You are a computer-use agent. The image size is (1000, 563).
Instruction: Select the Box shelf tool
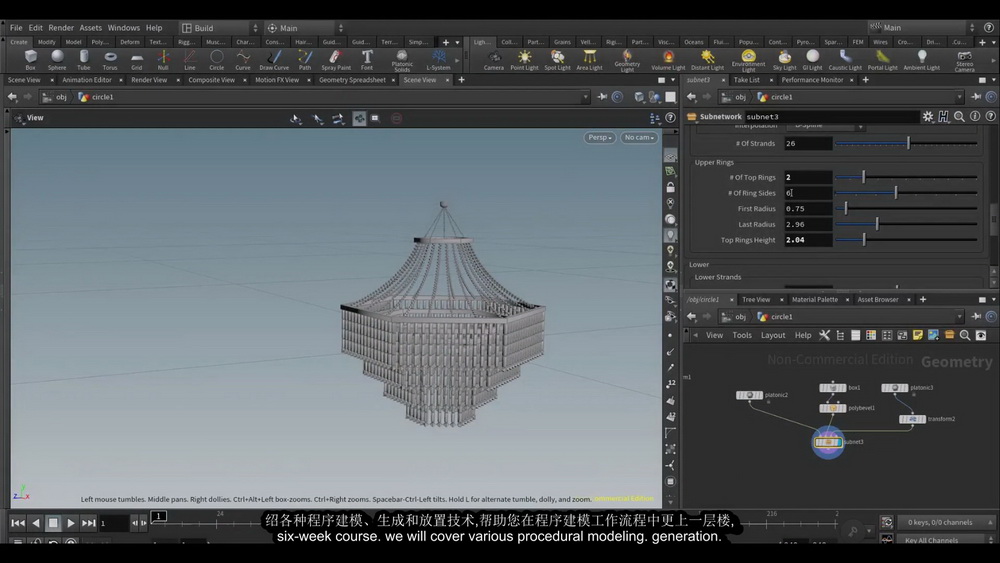(30, 60)
